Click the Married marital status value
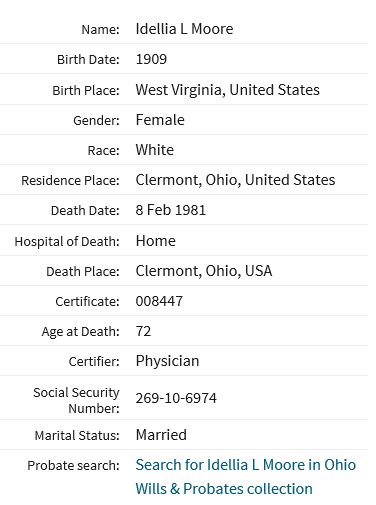The image size is (376, 505). [x=161, y=435]
